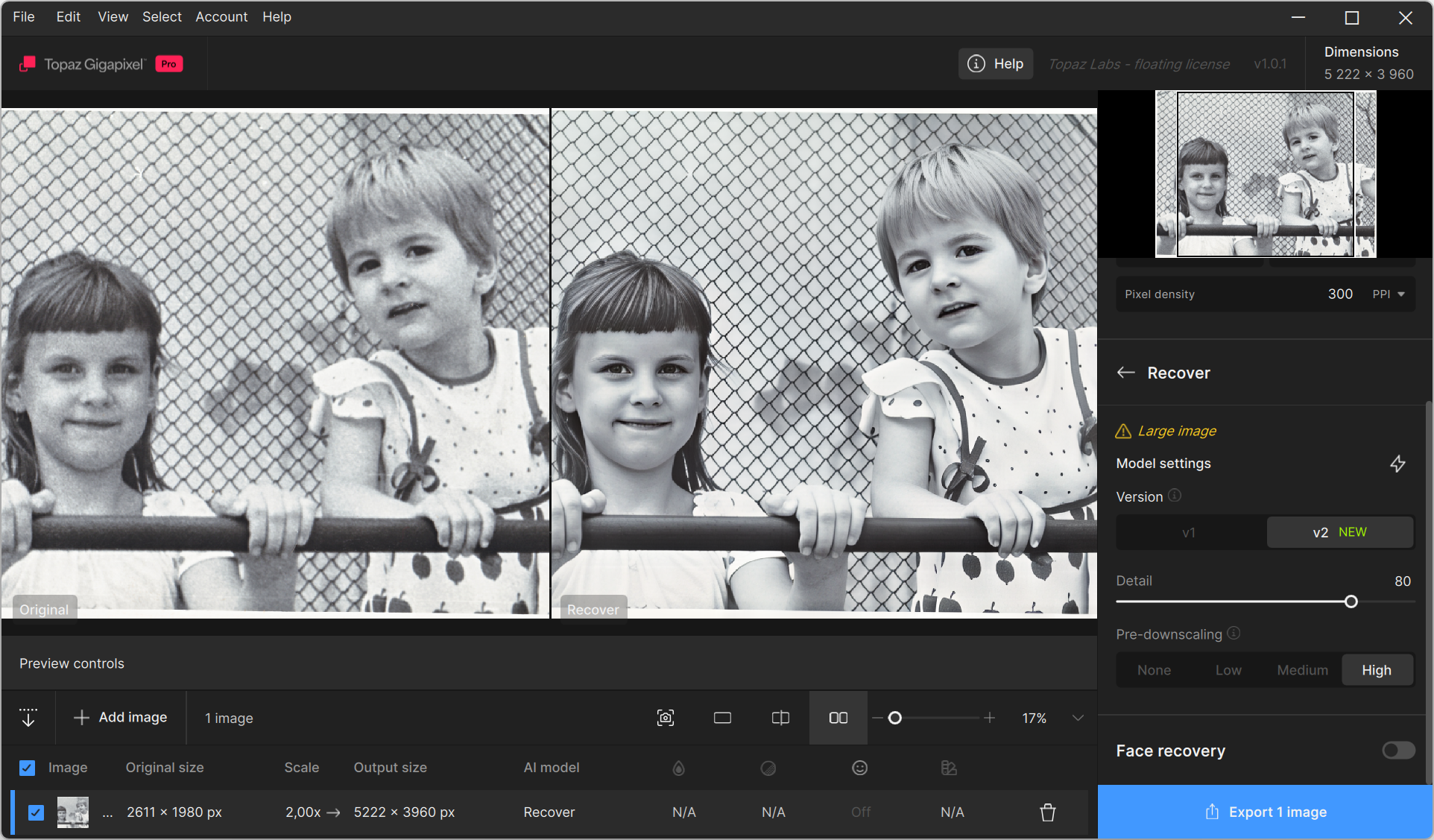Click the 17% zoom value
This screenshot has width=1434, height=840.
(x=1034, y=718)
